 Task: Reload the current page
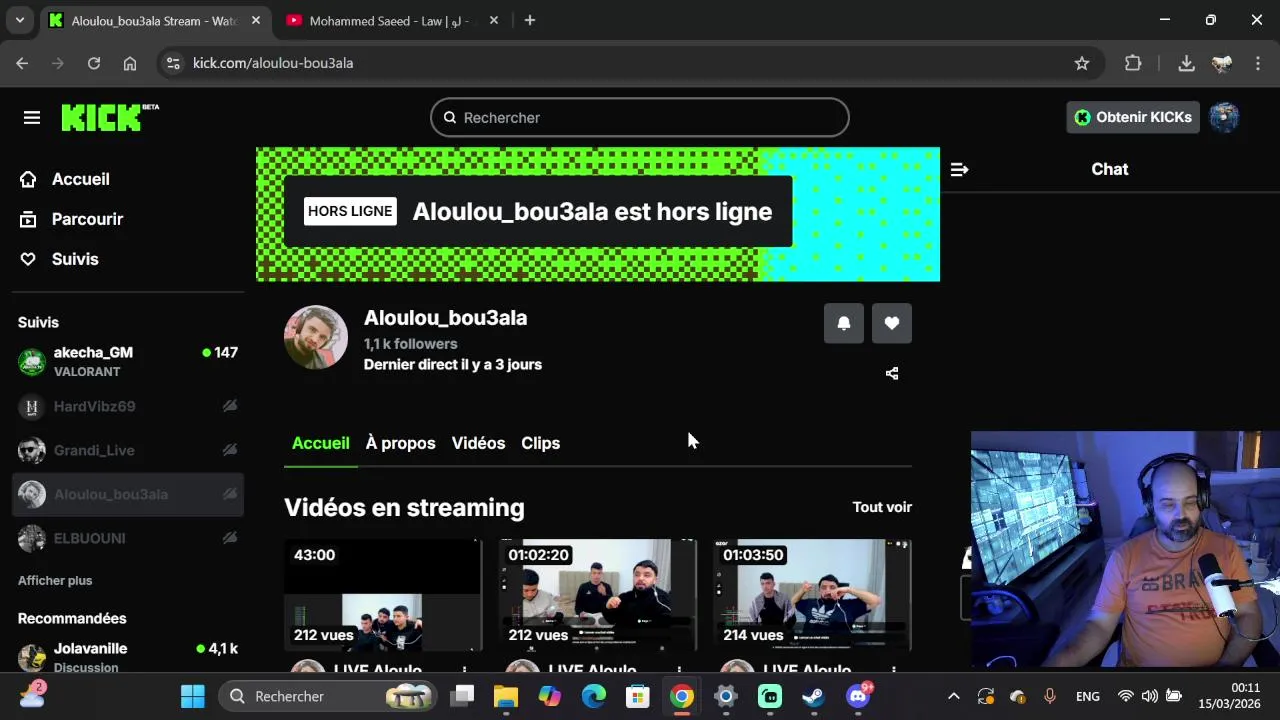(94, 63)
